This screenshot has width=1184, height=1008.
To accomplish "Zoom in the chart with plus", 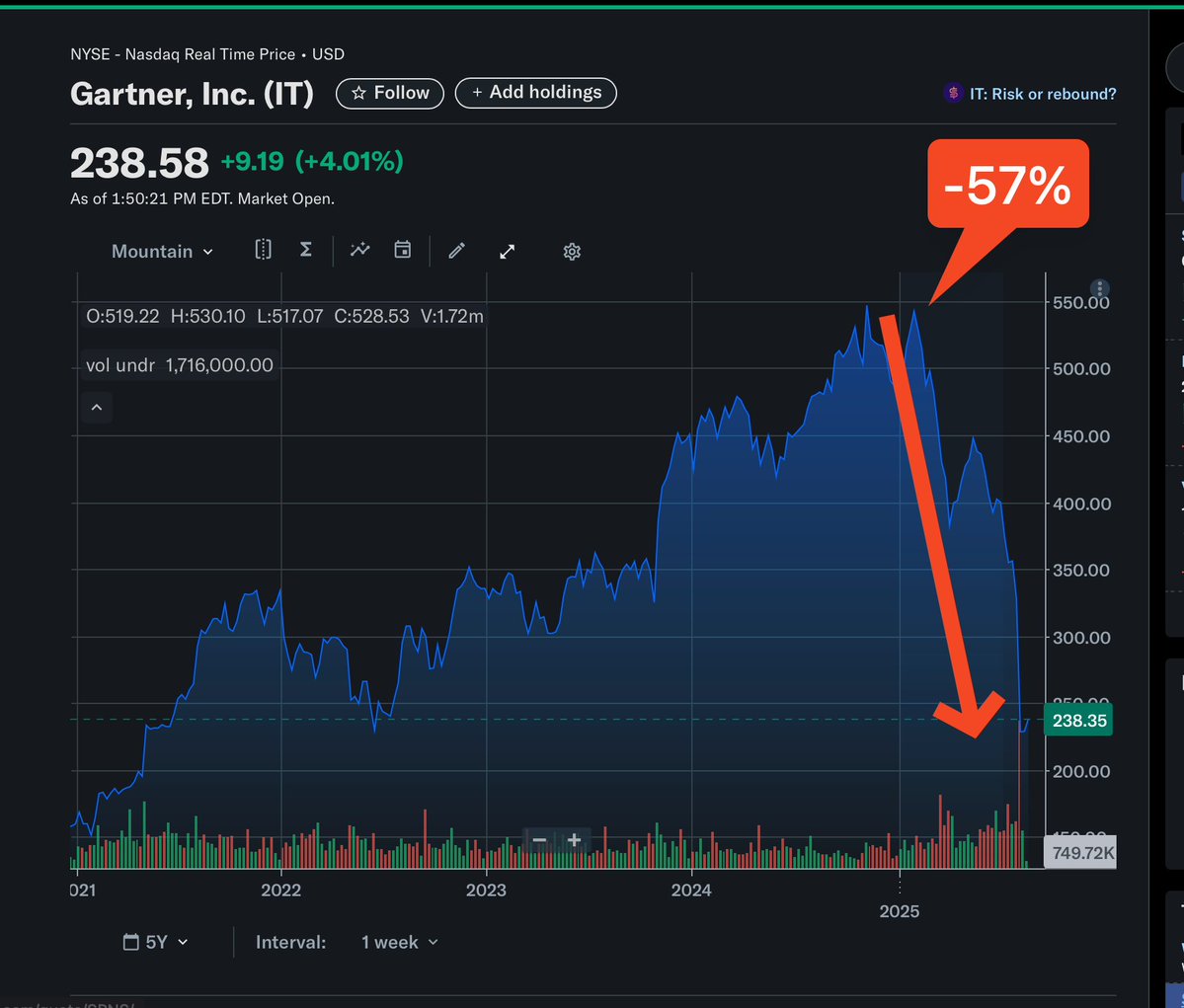I will coord(574,839).
